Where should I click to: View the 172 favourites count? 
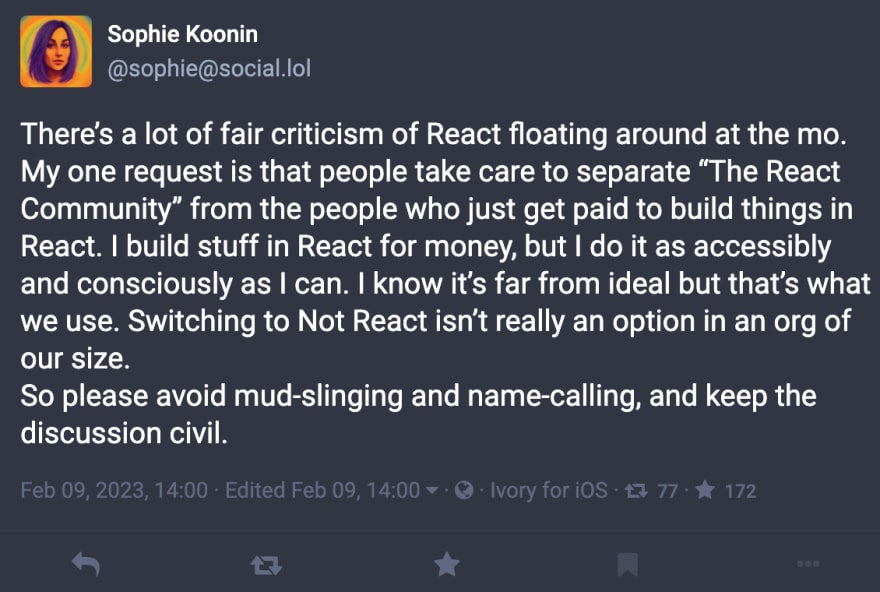tap(740, 491)
